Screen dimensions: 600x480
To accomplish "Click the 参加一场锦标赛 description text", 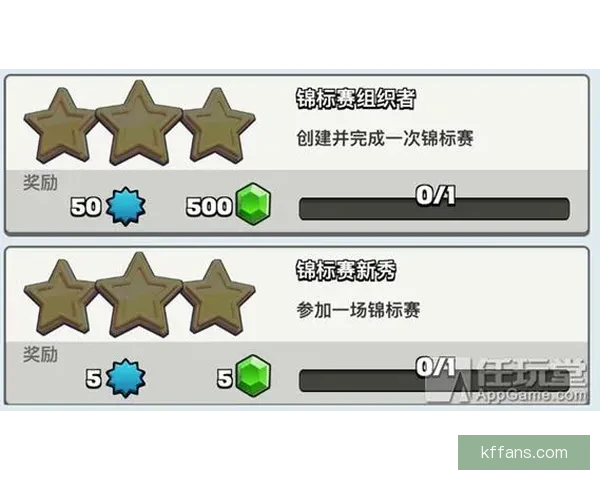I will (x=358, y=310).
